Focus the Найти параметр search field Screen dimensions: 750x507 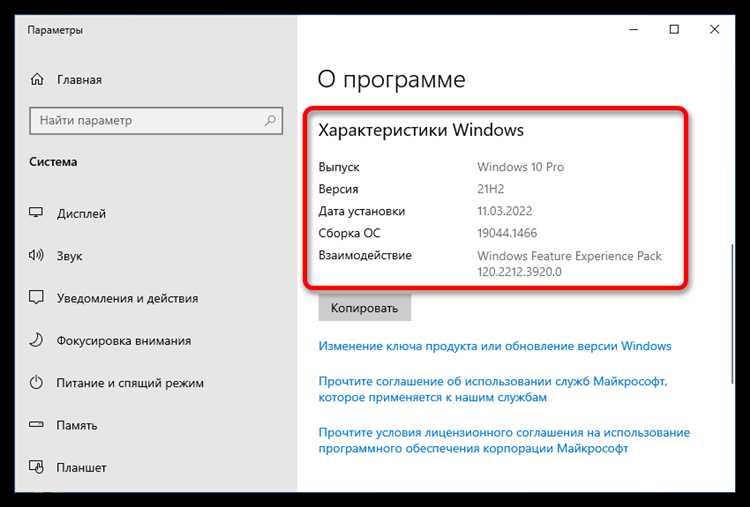point(156,121)
